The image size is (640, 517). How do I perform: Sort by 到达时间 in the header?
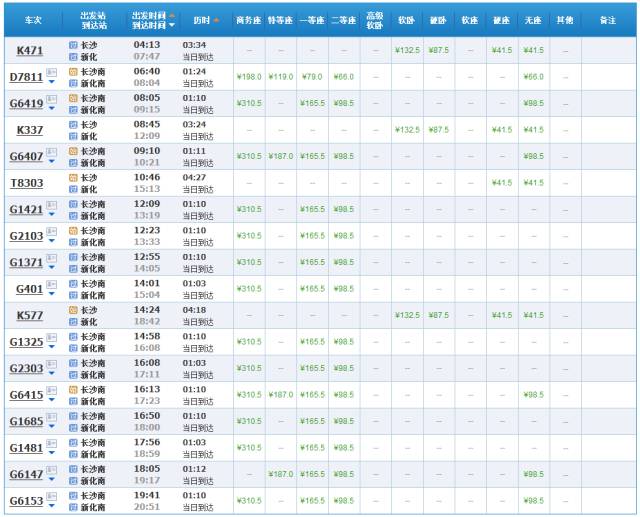[x=153, y=25]
